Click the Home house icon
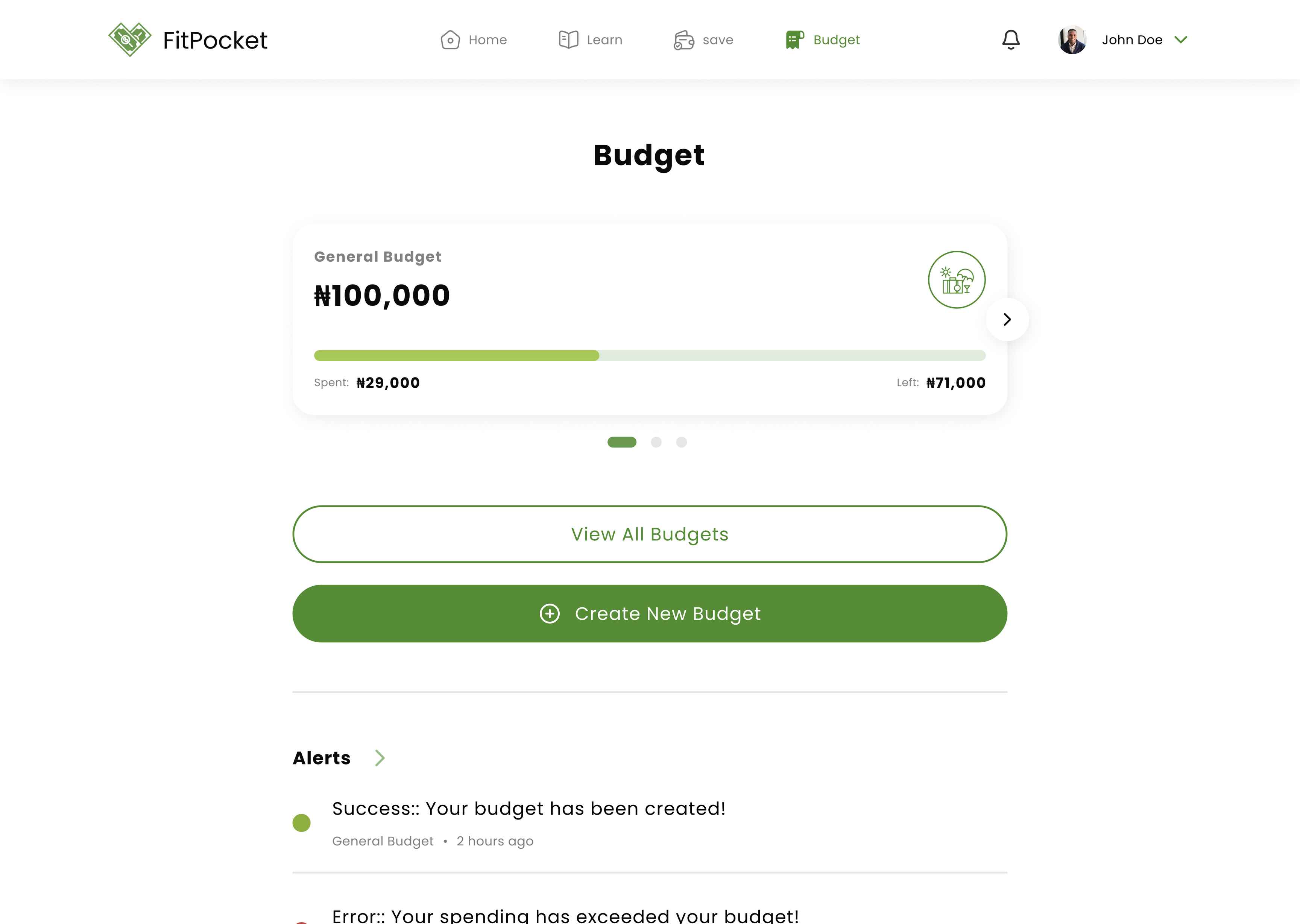The height and width of the screenshot is (924, 1300). coord(450,40)
